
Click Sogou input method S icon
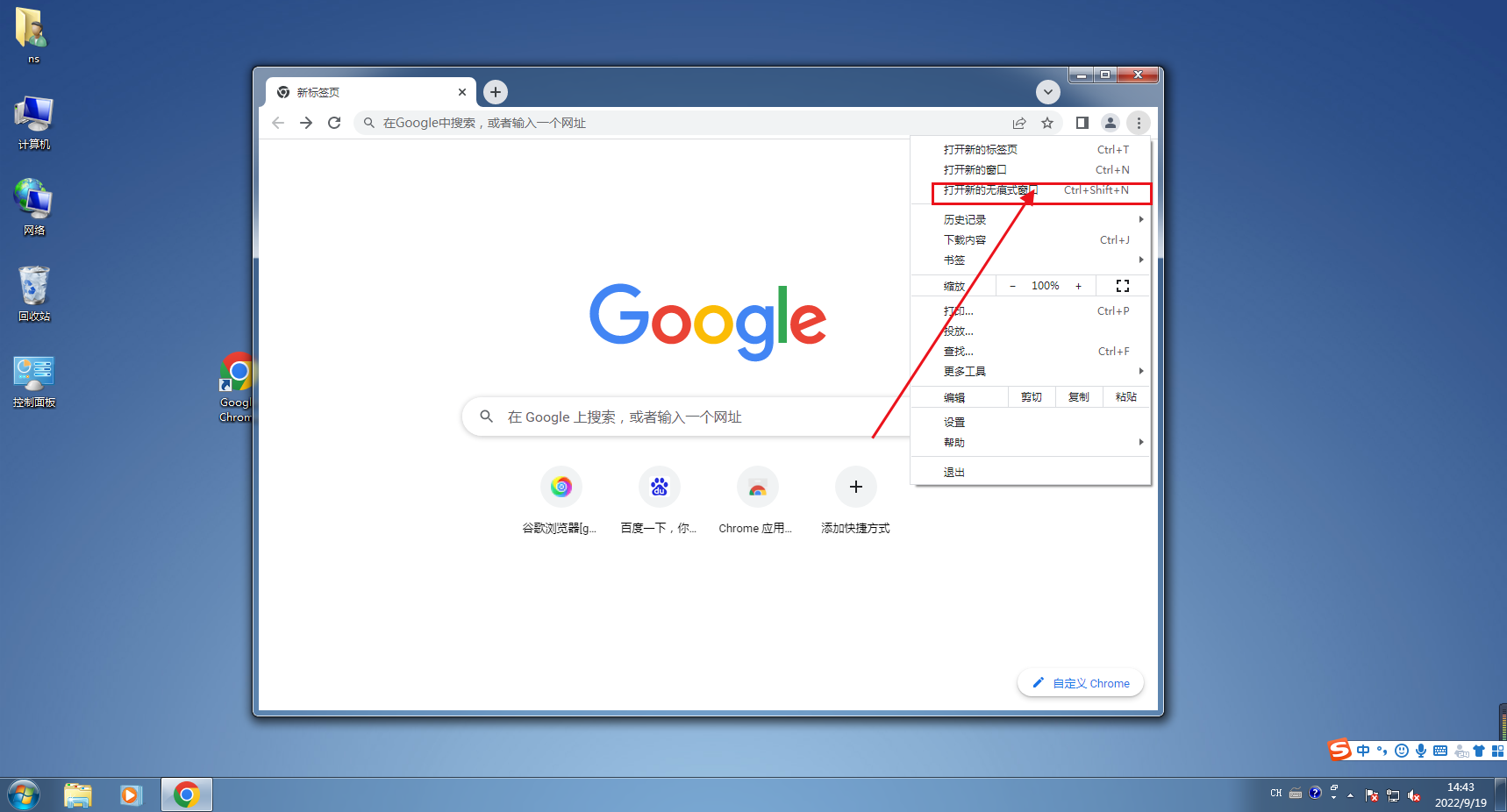[x=1339, y=750]
